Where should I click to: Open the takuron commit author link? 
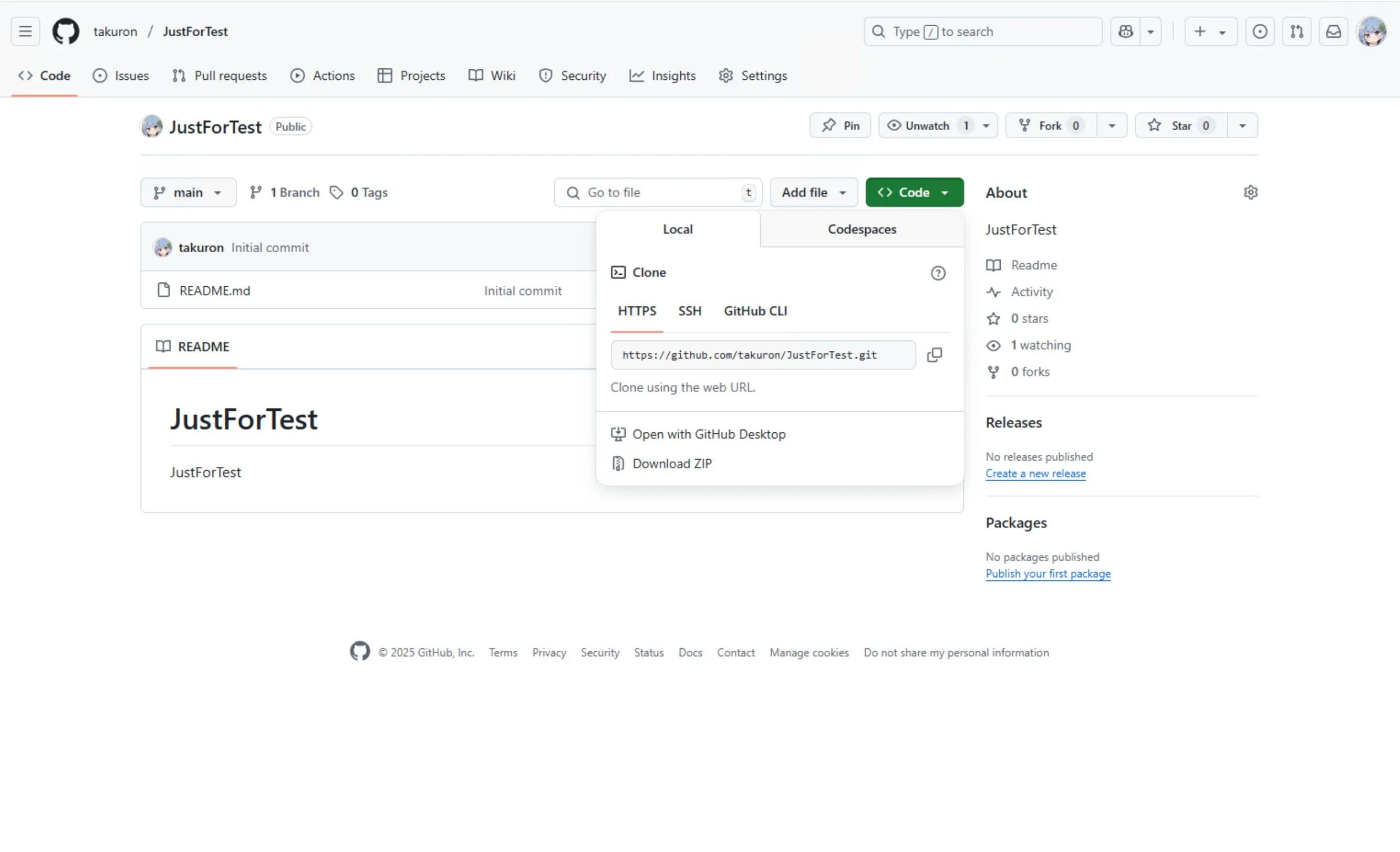[x=201, y=247]
